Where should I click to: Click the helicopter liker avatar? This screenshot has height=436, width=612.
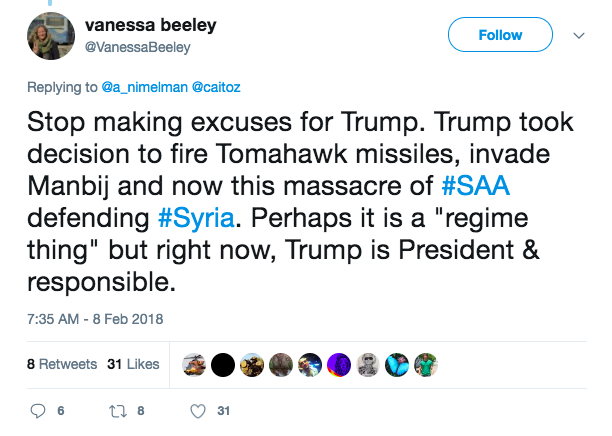(x=196, y=365)
